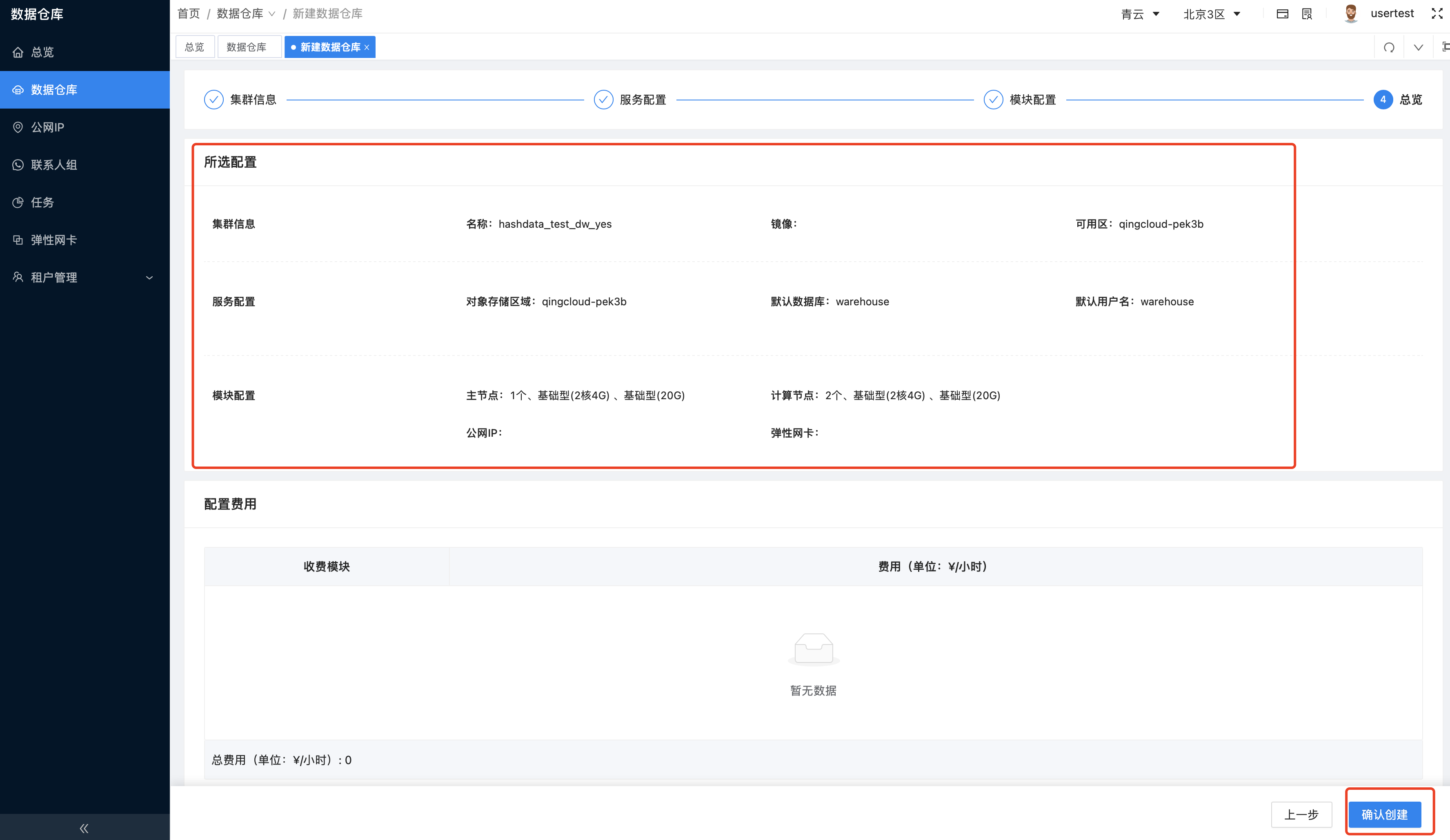Click the refresh icon above the panel
Viewport: 1450px width, 840px height.
(x=1390, y=47)
